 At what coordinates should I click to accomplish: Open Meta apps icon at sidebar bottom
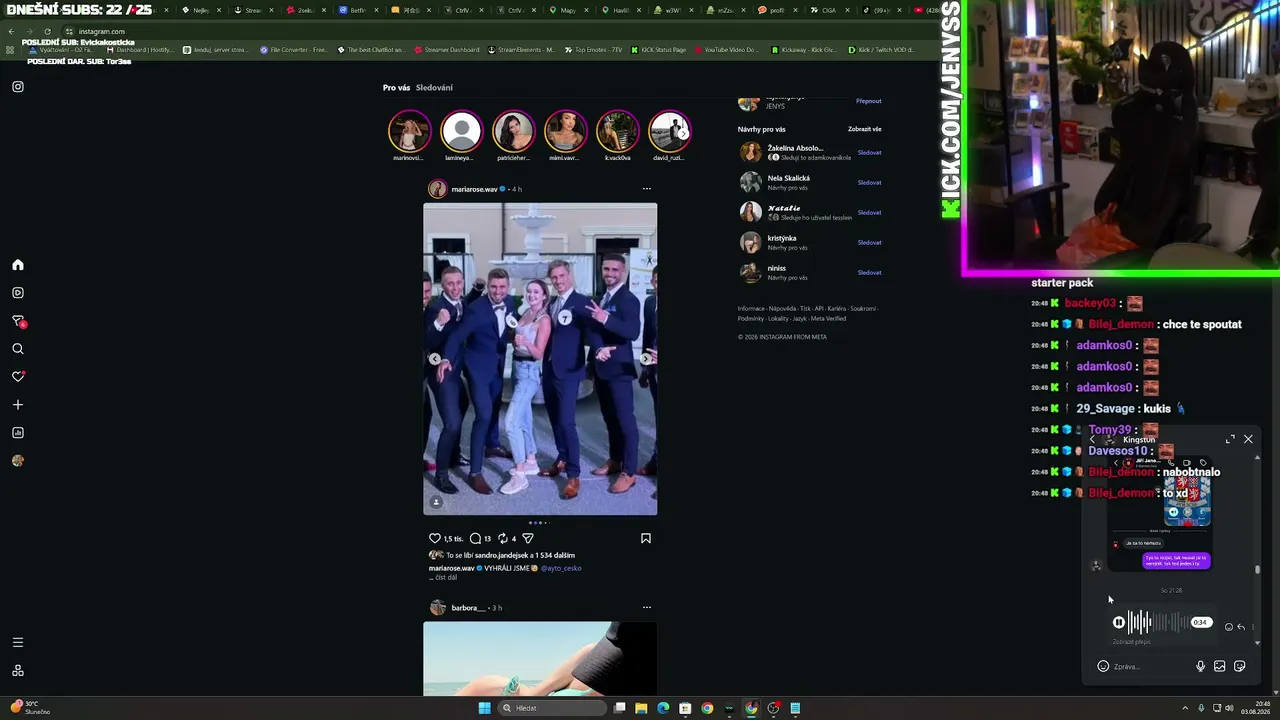pyautogui.click(x=18, y=670)
